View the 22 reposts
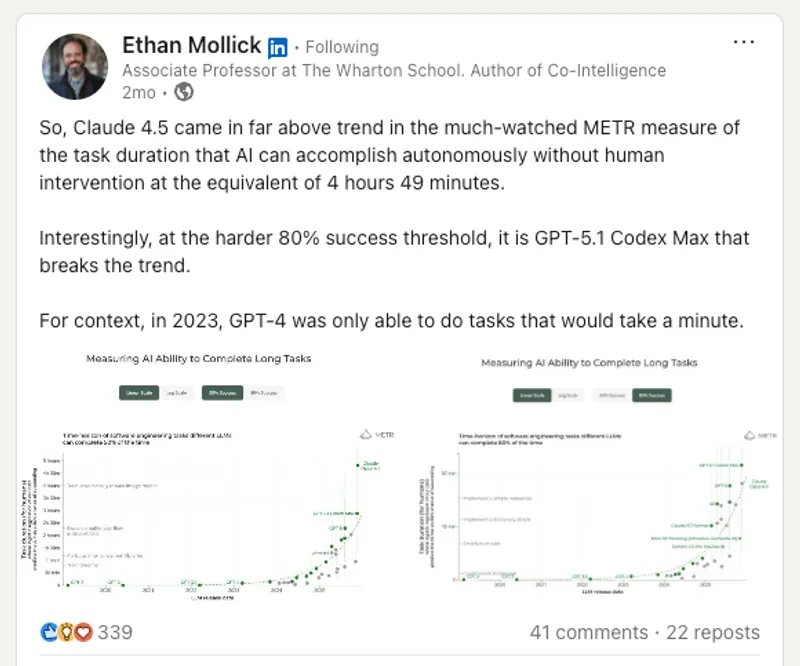800x666 pixels. (712, 632)
